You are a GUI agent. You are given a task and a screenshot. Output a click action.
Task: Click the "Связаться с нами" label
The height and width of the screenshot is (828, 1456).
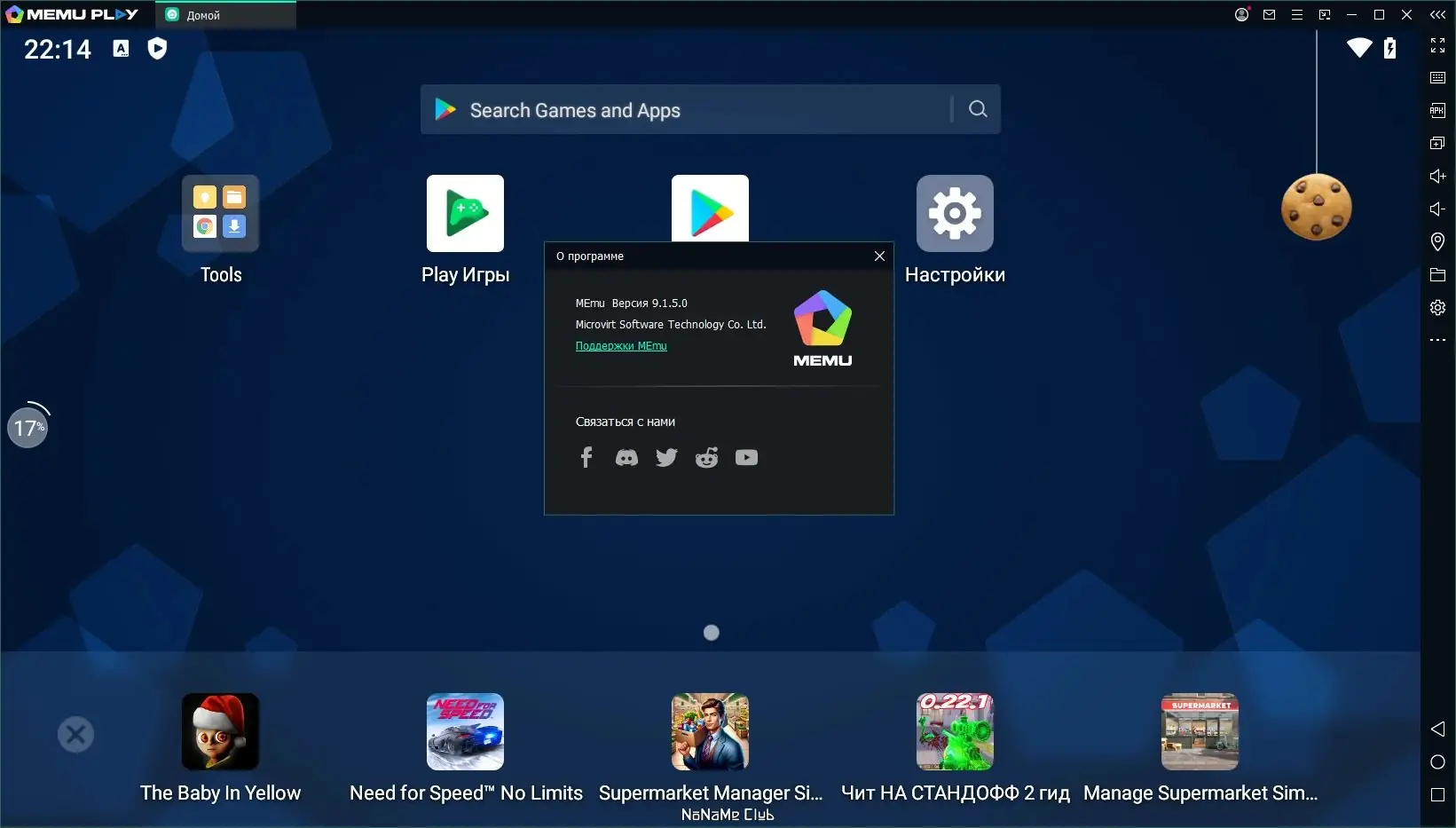pyautogui.click(x=626, y=422)
